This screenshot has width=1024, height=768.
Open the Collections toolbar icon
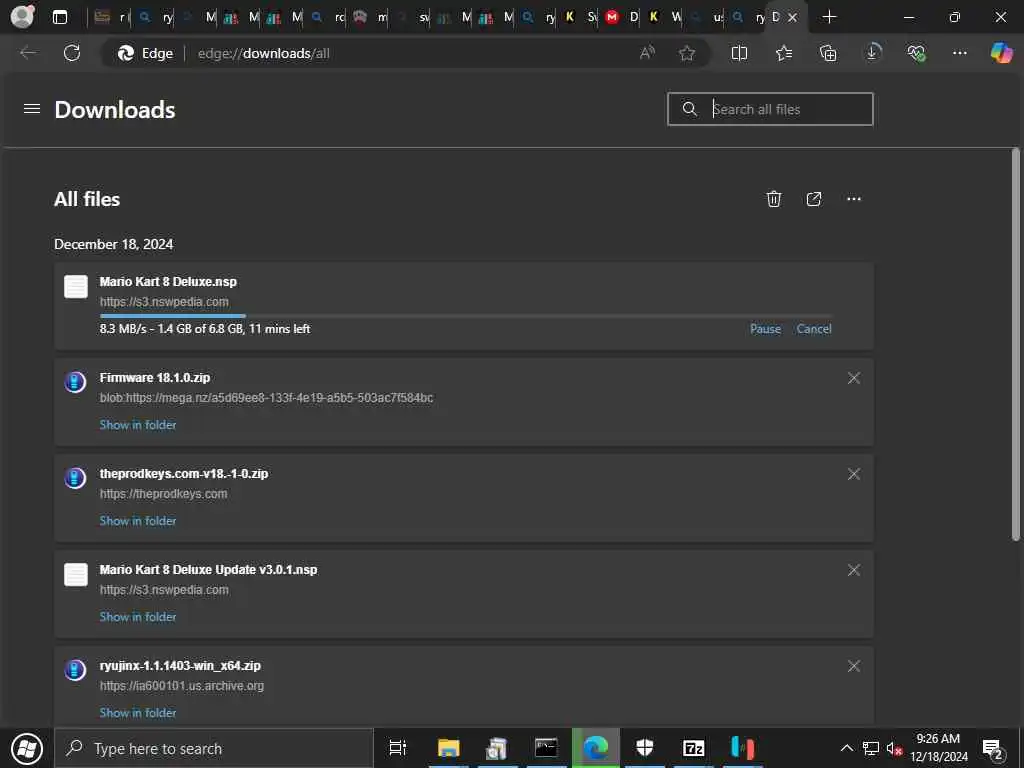click(x=828, y=53)
